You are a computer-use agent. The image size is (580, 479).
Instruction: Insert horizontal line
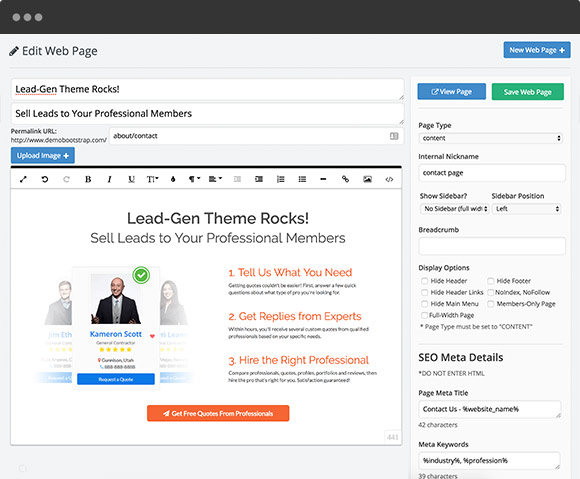pos(323,179)
